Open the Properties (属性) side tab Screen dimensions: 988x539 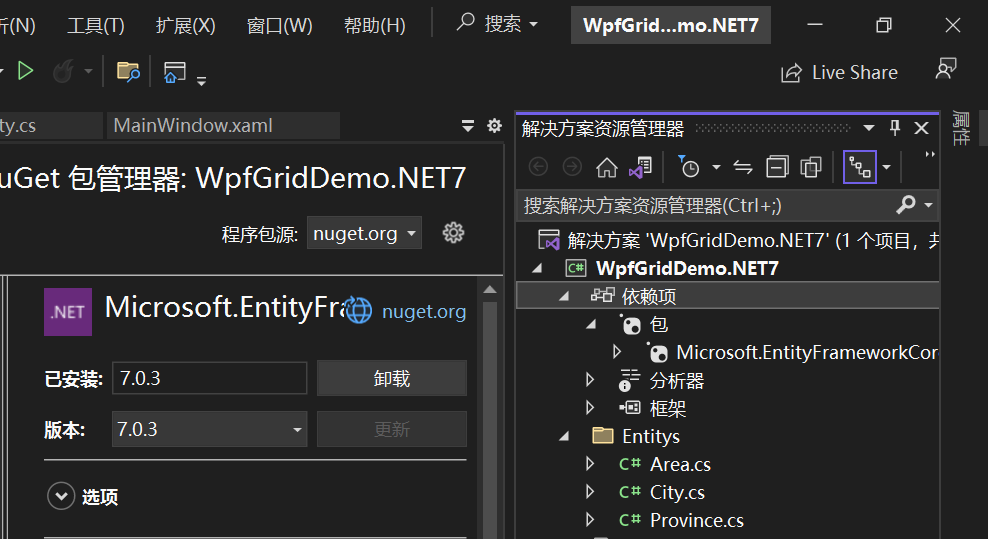tap(960, 128)
